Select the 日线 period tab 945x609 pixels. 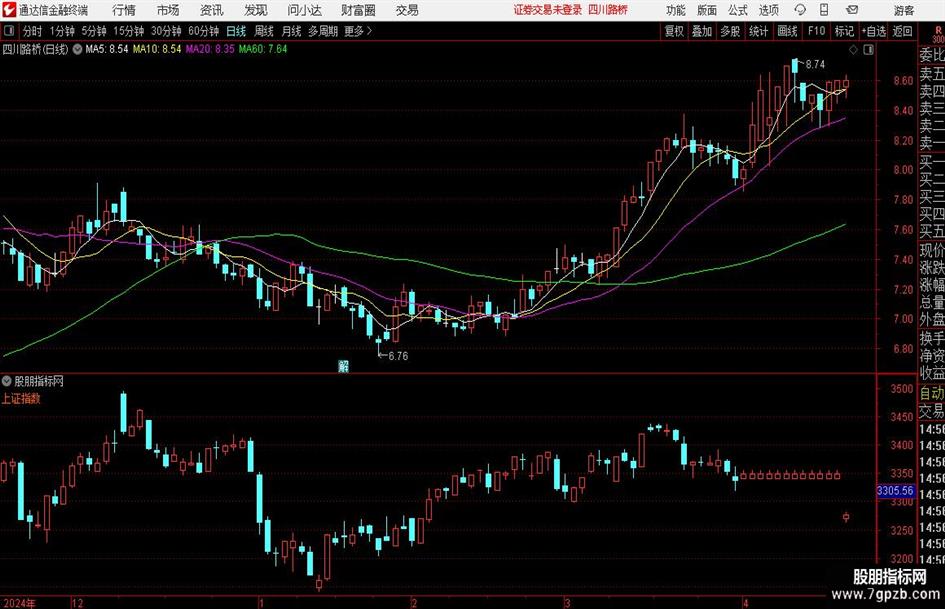click(236, 31)
